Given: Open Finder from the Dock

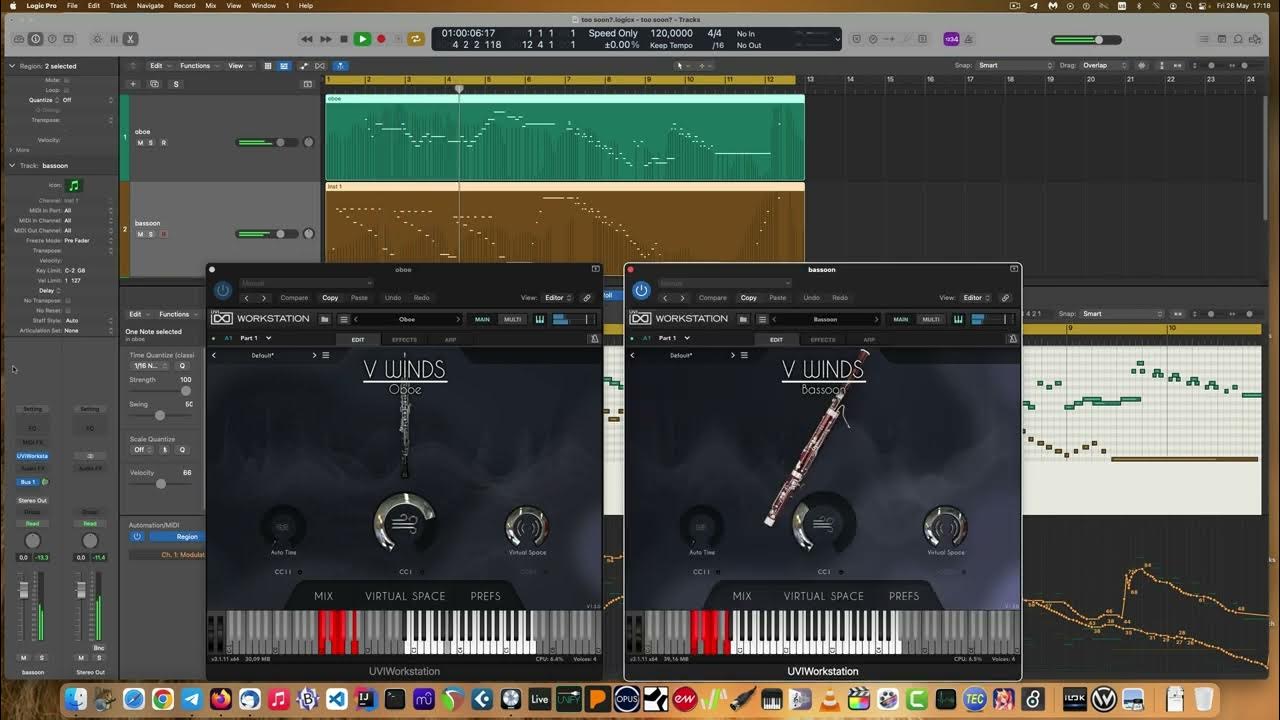Looking at the screenshot, I should click(76, 699).
